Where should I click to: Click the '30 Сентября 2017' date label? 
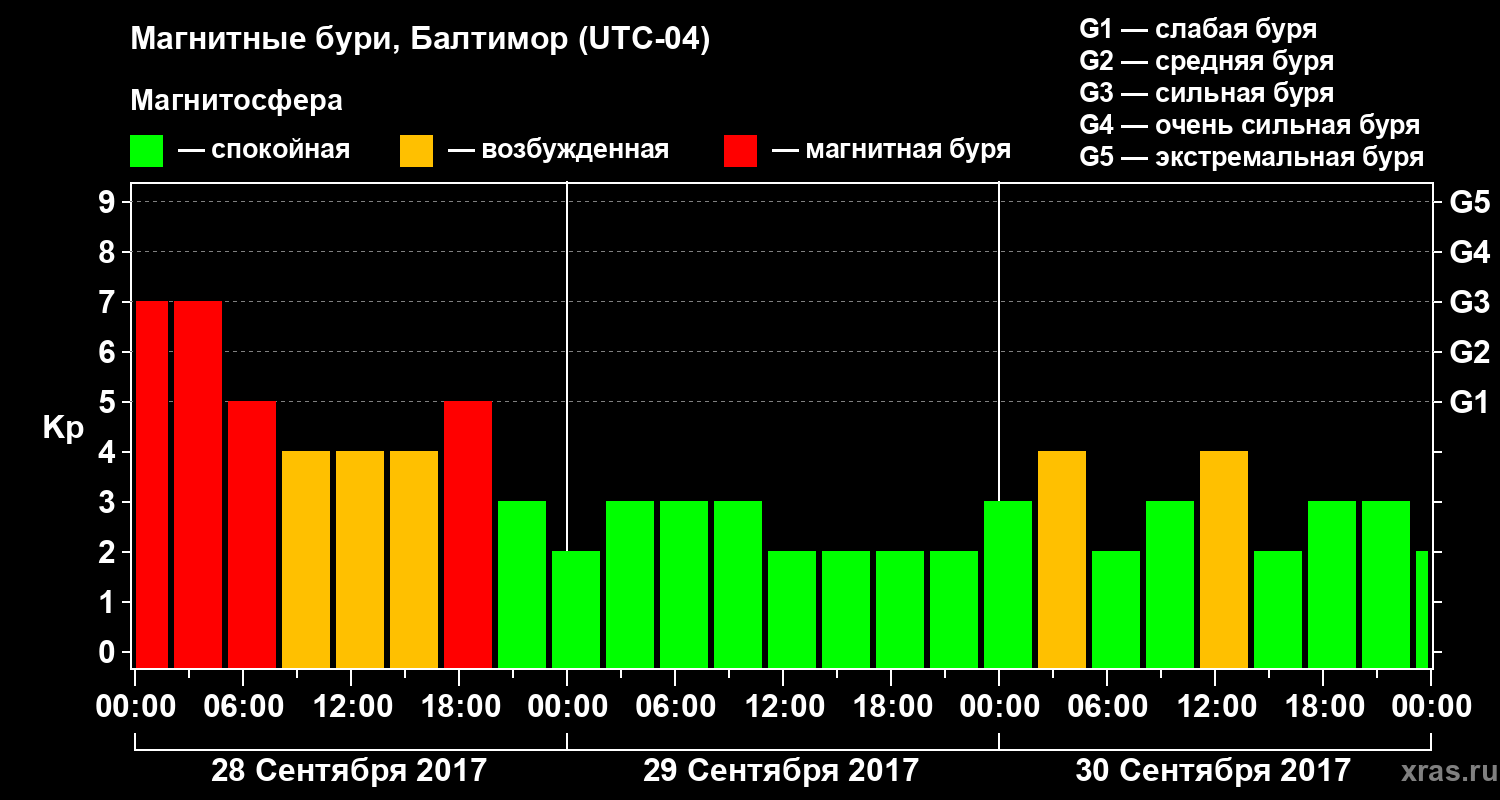tap(1213, 771)
